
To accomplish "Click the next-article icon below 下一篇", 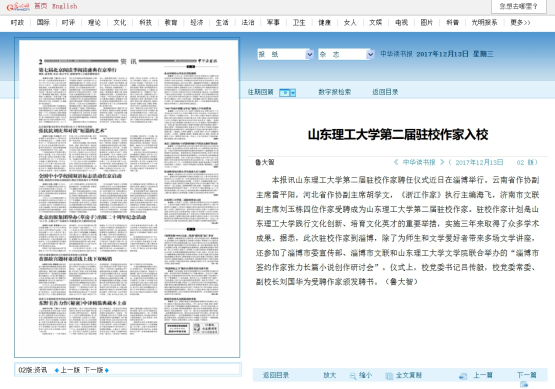I will (x=524, y=384).
